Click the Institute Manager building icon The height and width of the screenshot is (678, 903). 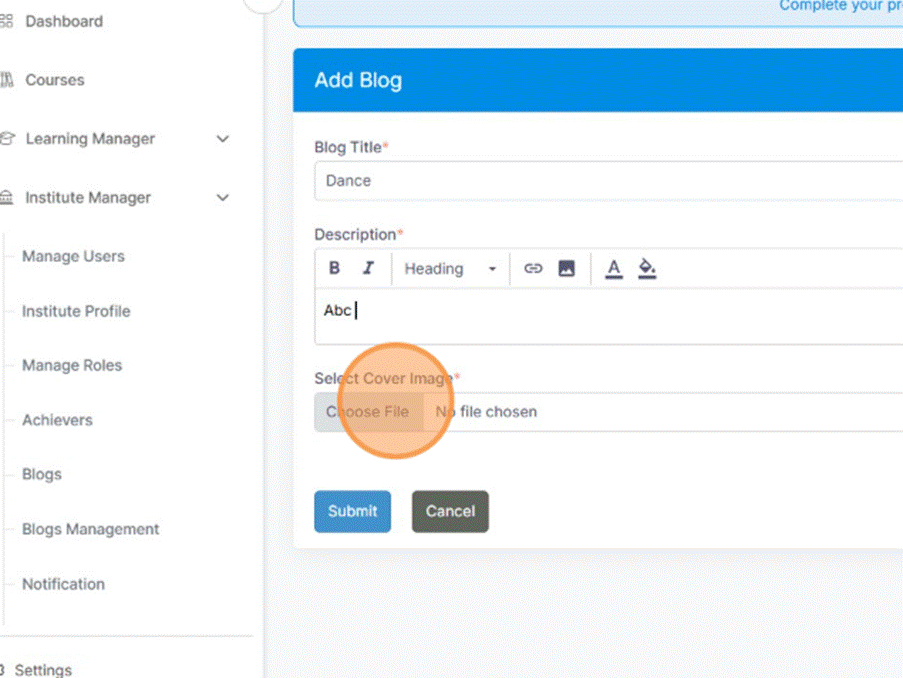[7, 198]
